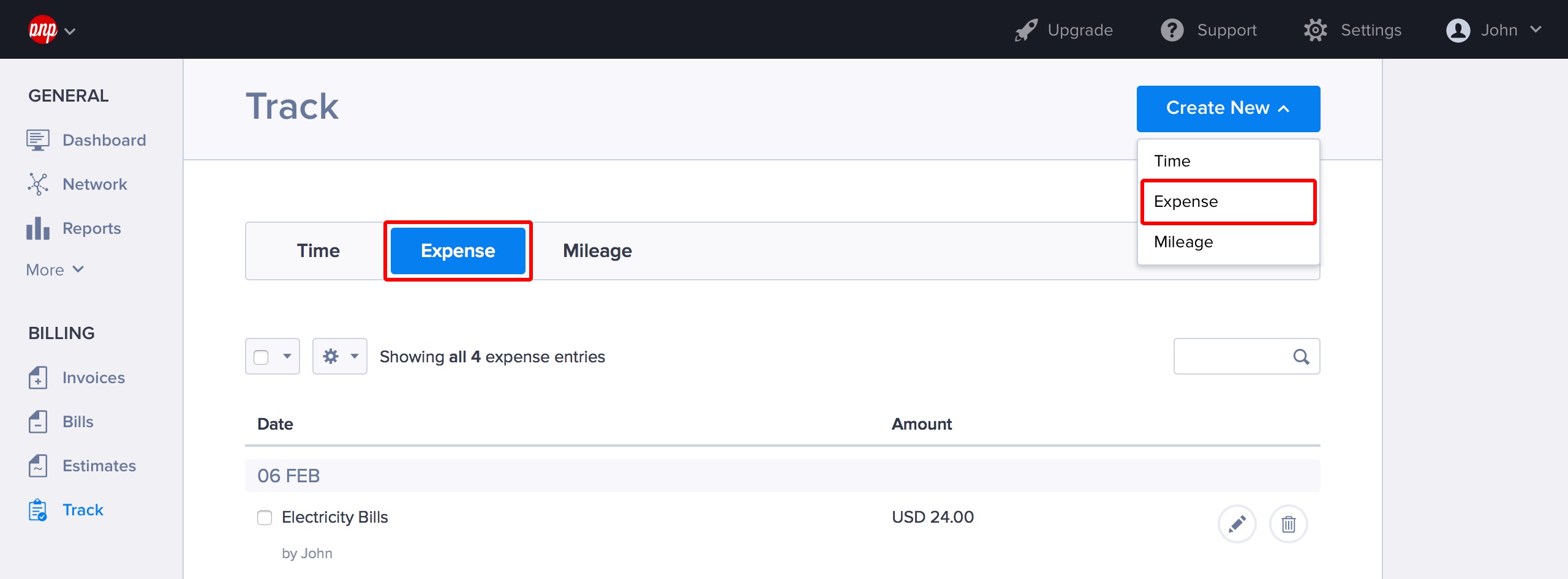
Task: Click into the expense search field
Action: coord(1231,356)
